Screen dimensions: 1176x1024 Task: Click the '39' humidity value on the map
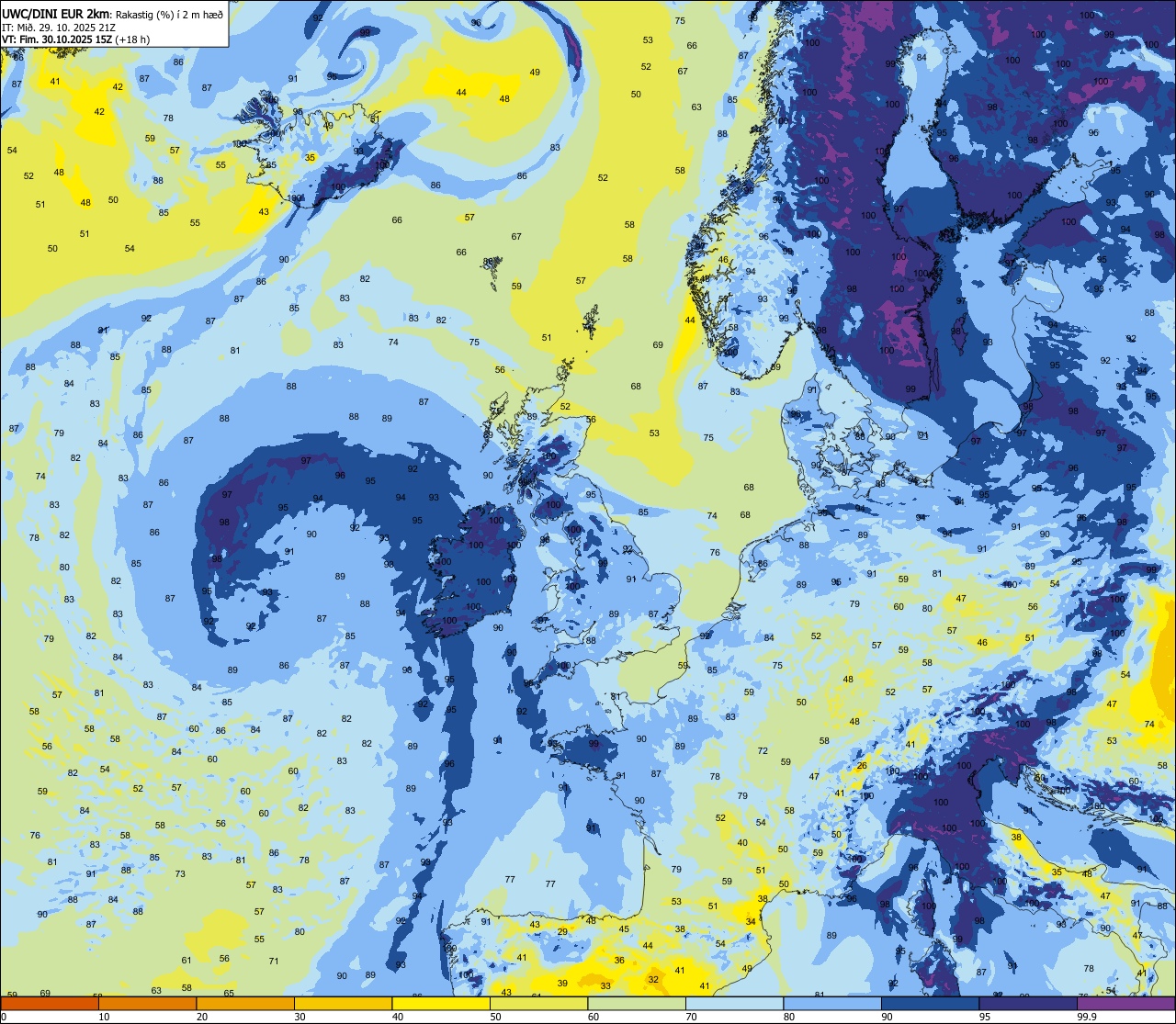pos(562,983)
